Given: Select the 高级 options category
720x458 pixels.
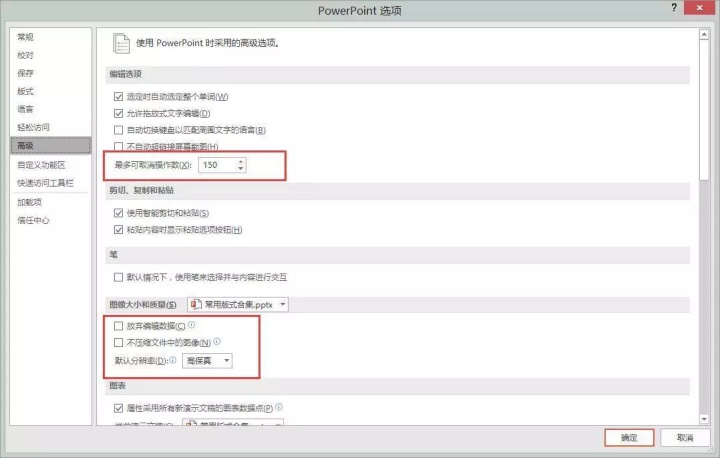Looking at the screenshot, I should (51, 145).
